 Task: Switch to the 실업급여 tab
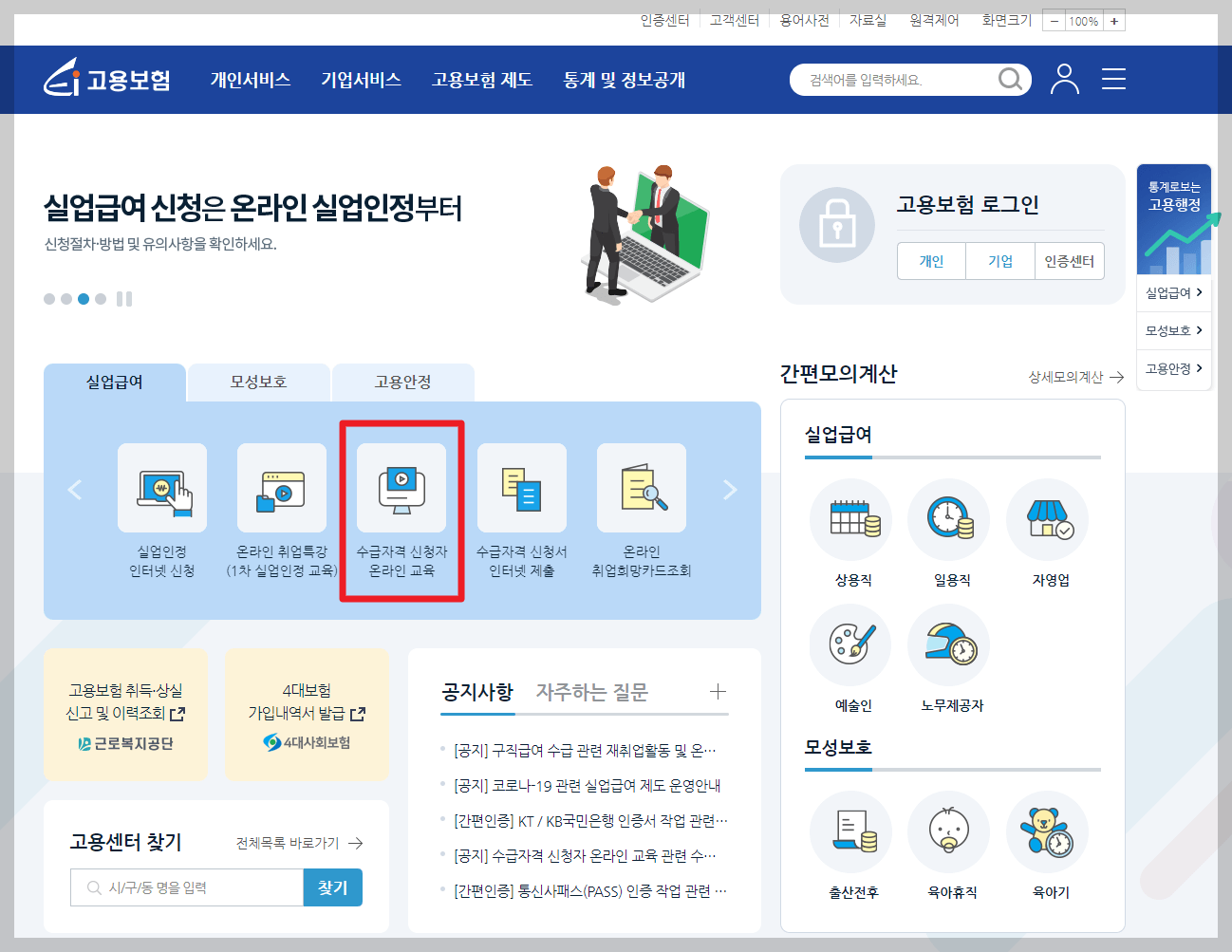tap(115, 382)
